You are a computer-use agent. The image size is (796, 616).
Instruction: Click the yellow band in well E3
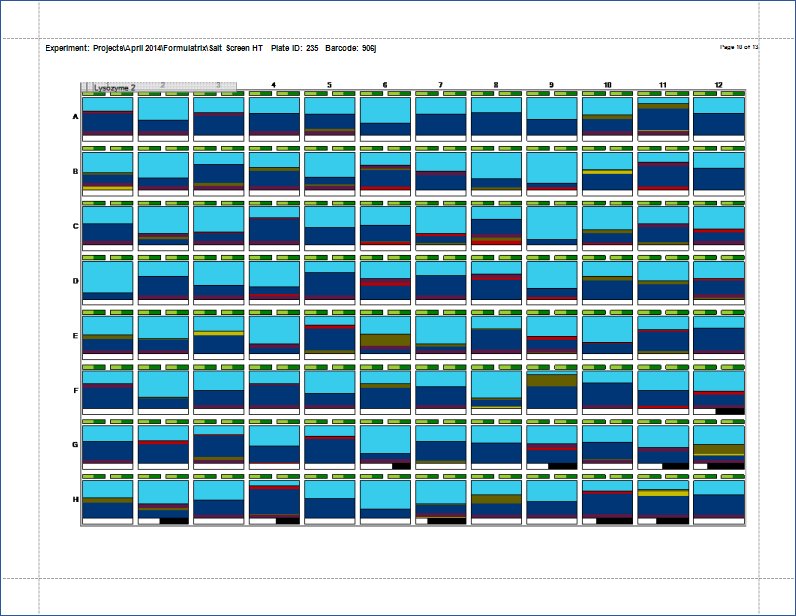(219, 333)
